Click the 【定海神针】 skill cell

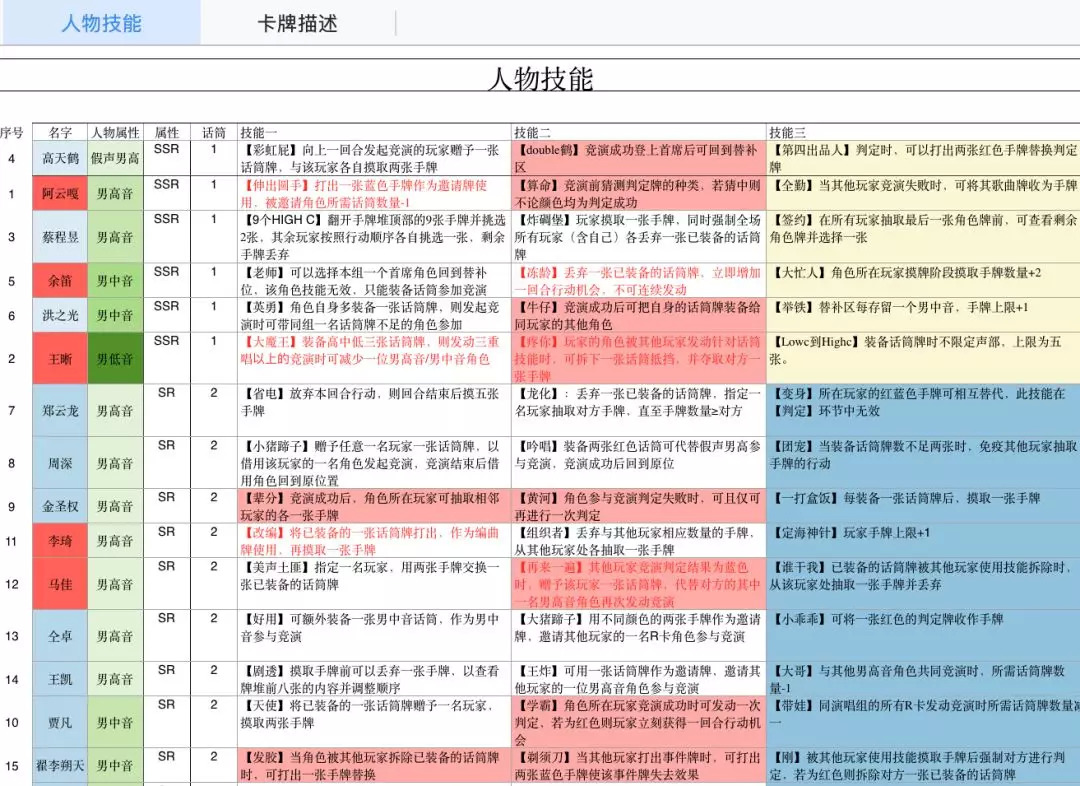pyautogui.click(x=923, y=541)
